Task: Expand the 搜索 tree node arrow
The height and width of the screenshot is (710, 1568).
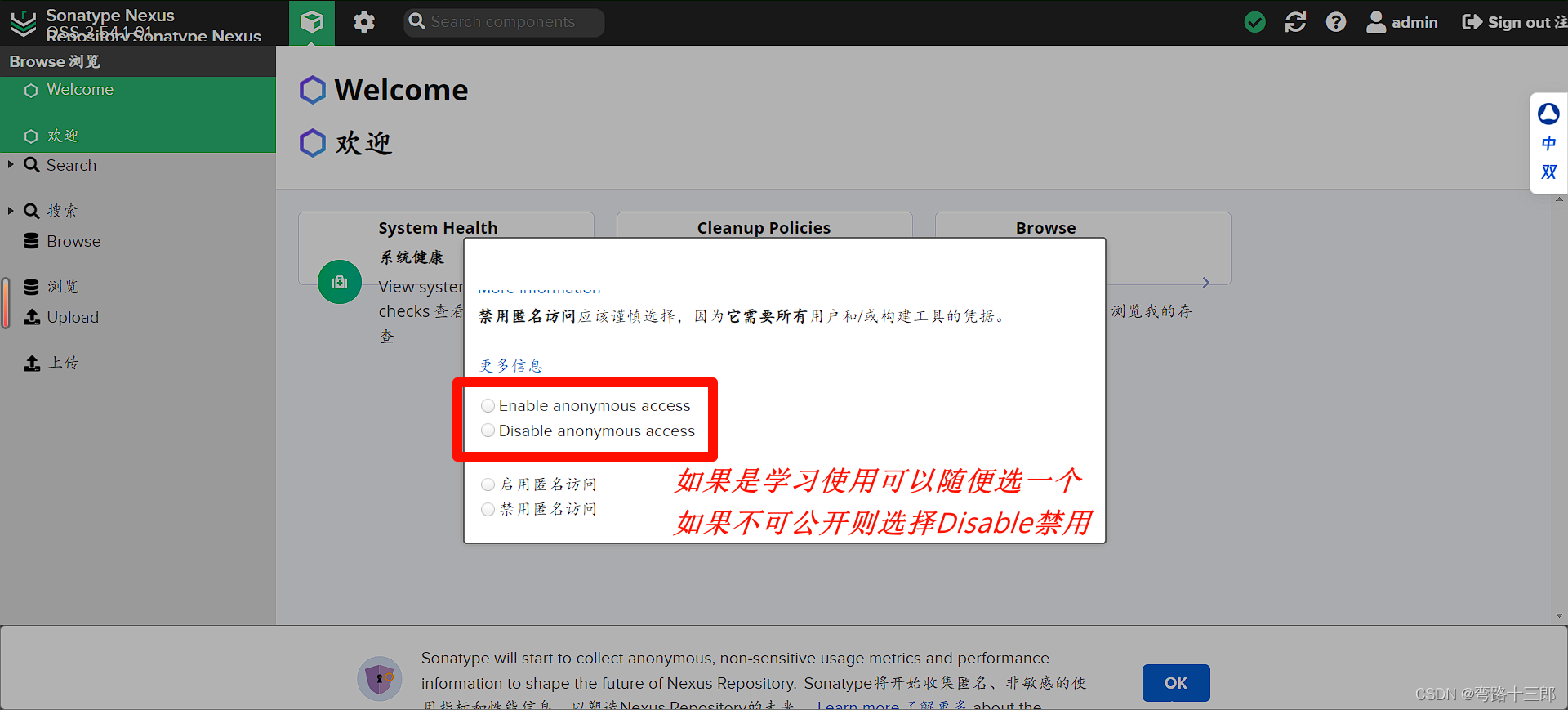Action: tap(11, 210)
